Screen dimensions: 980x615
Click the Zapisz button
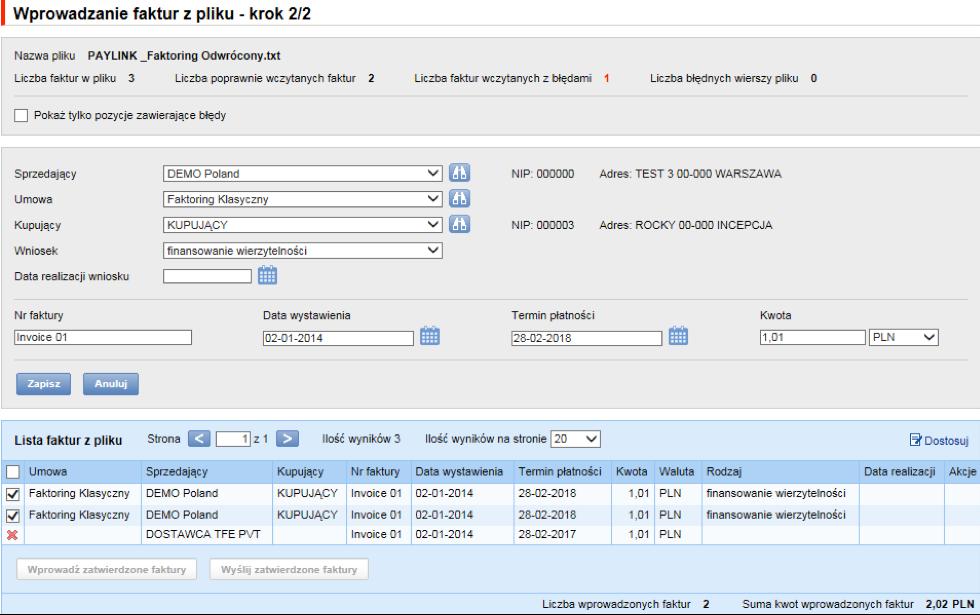coord(43,384)
